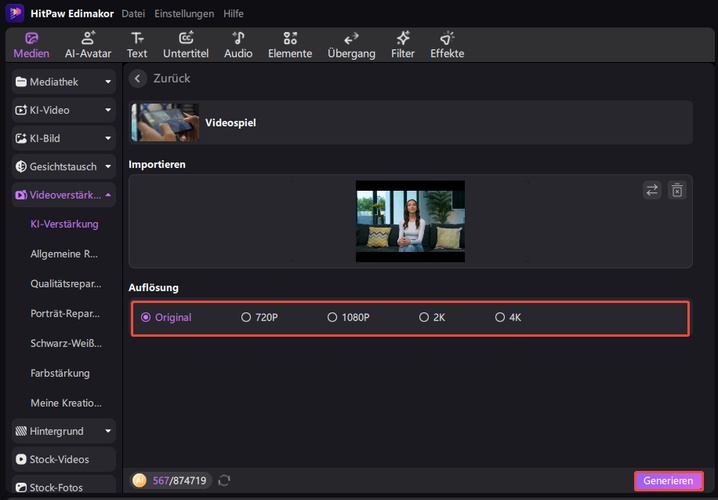Open the Medien tab icon
Screen dimensions: 718x500
point(31,38)
